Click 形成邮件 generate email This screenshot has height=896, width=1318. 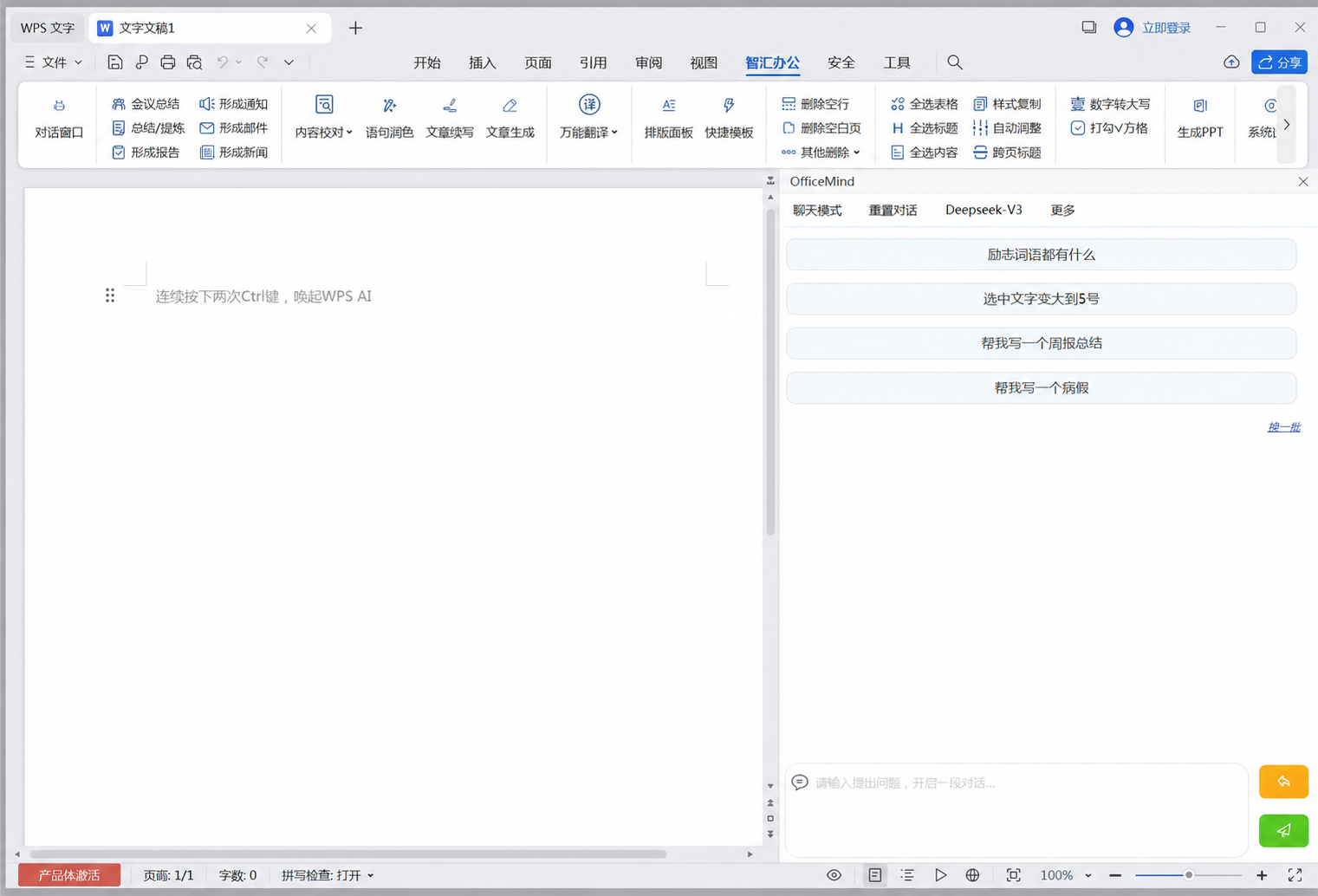click(234, 128)
